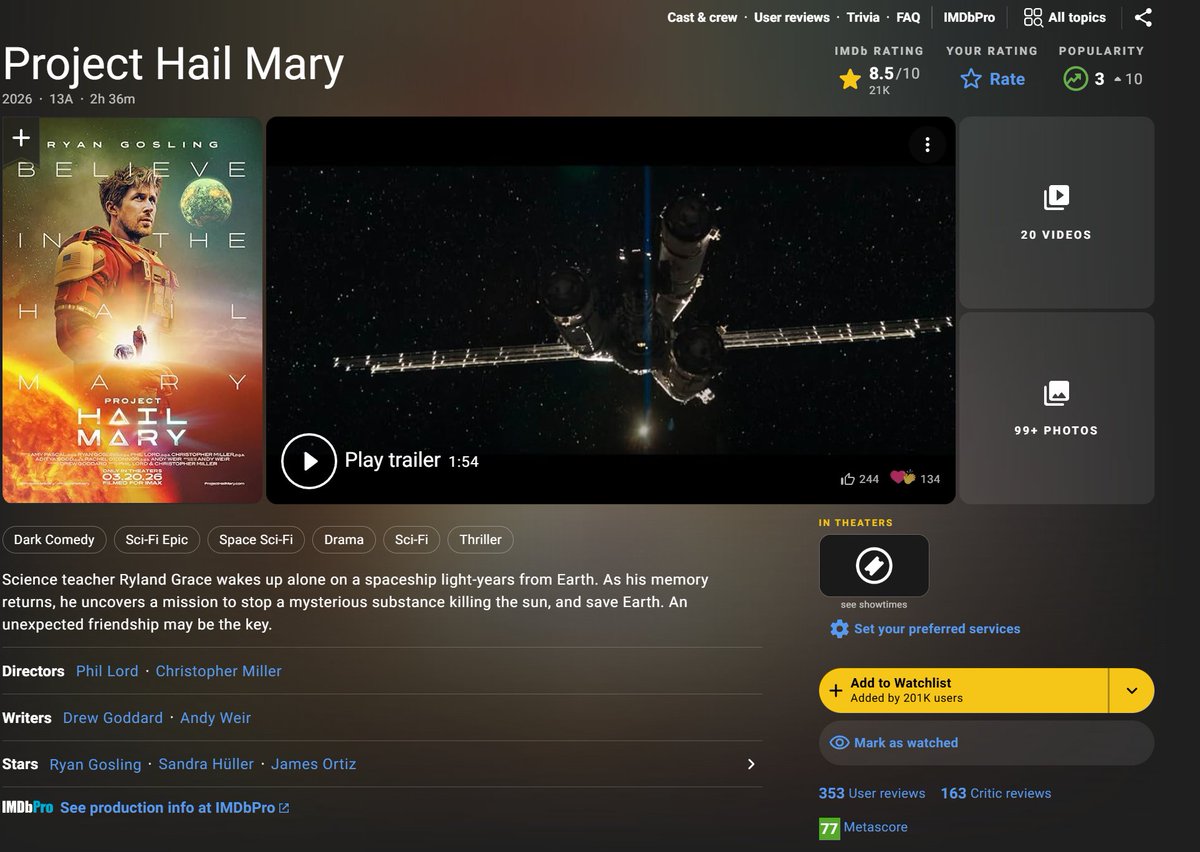Open Trivia section link

coord(863,17)
